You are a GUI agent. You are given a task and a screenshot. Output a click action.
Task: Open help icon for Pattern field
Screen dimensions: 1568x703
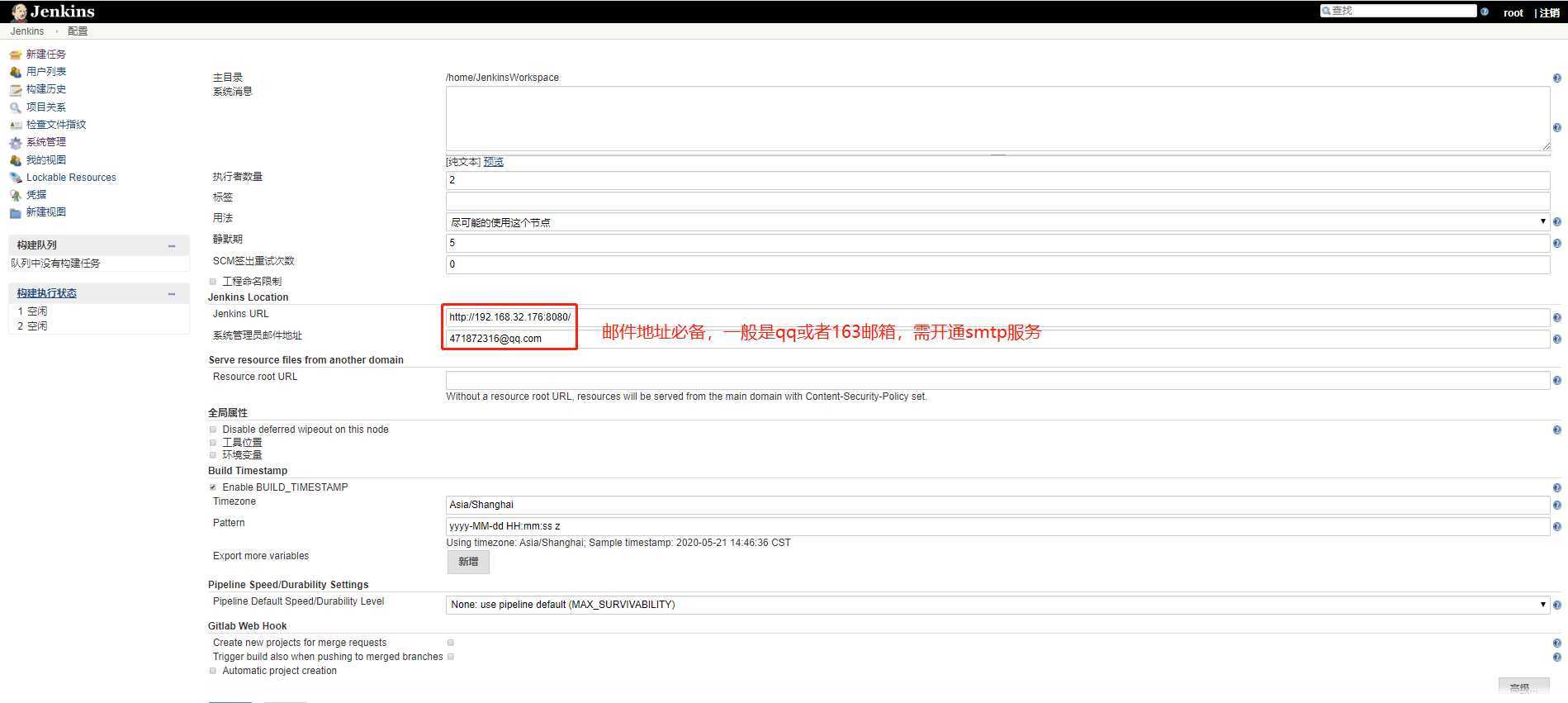[x=1556, y=527]
